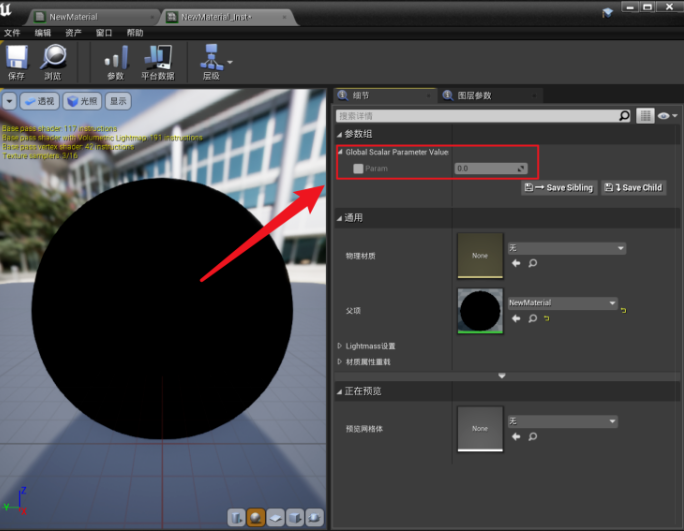Open the eye view options dropdown

[x=667, y=116]
